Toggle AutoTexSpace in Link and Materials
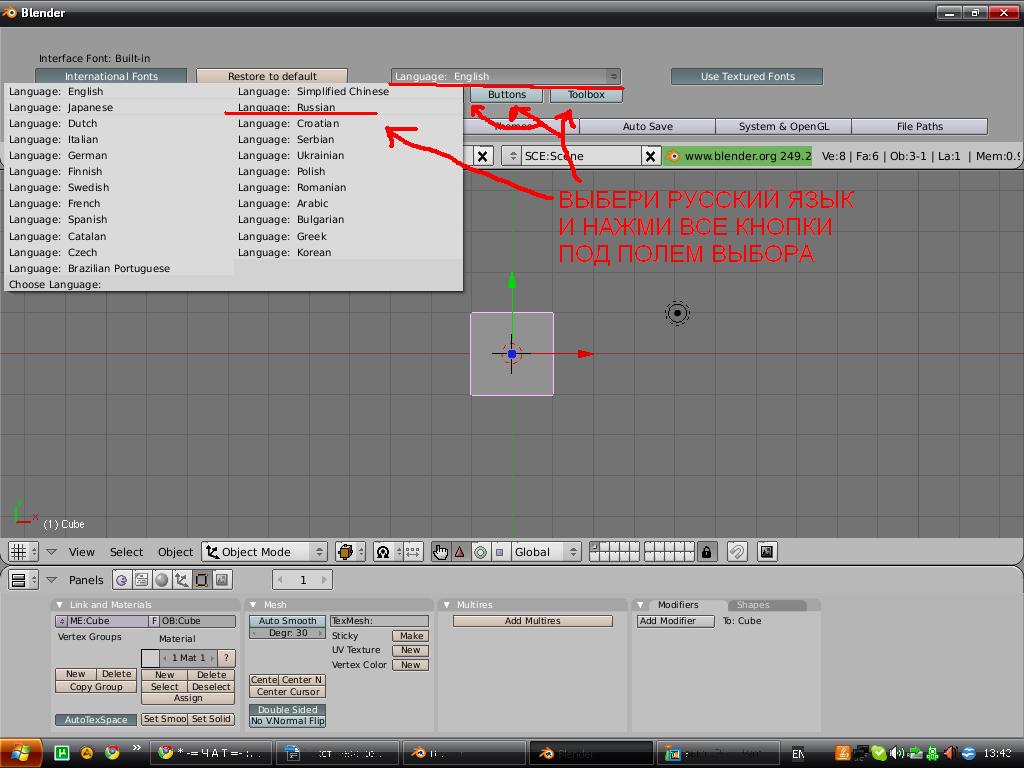This screenshot has width=1024, height=768. [x=95, y=719]
